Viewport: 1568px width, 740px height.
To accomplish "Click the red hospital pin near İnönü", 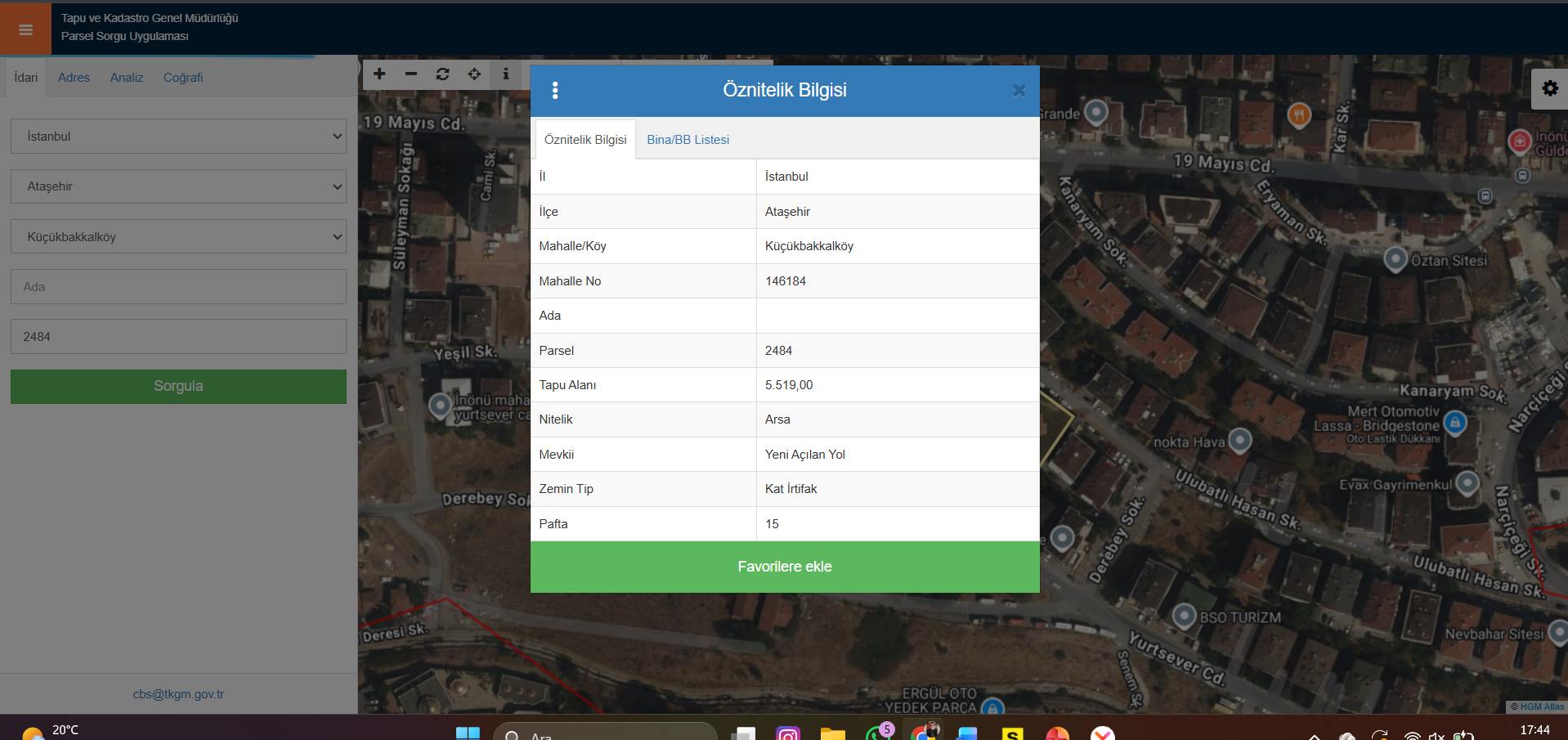I will tap(1520, 141).
